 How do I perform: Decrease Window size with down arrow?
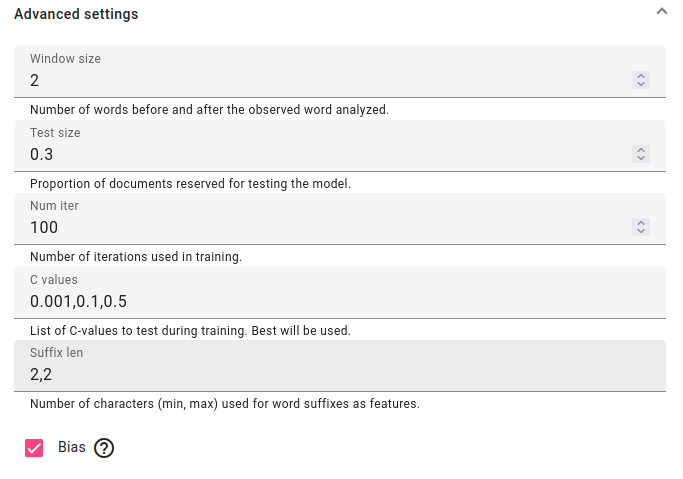point(641,84)
